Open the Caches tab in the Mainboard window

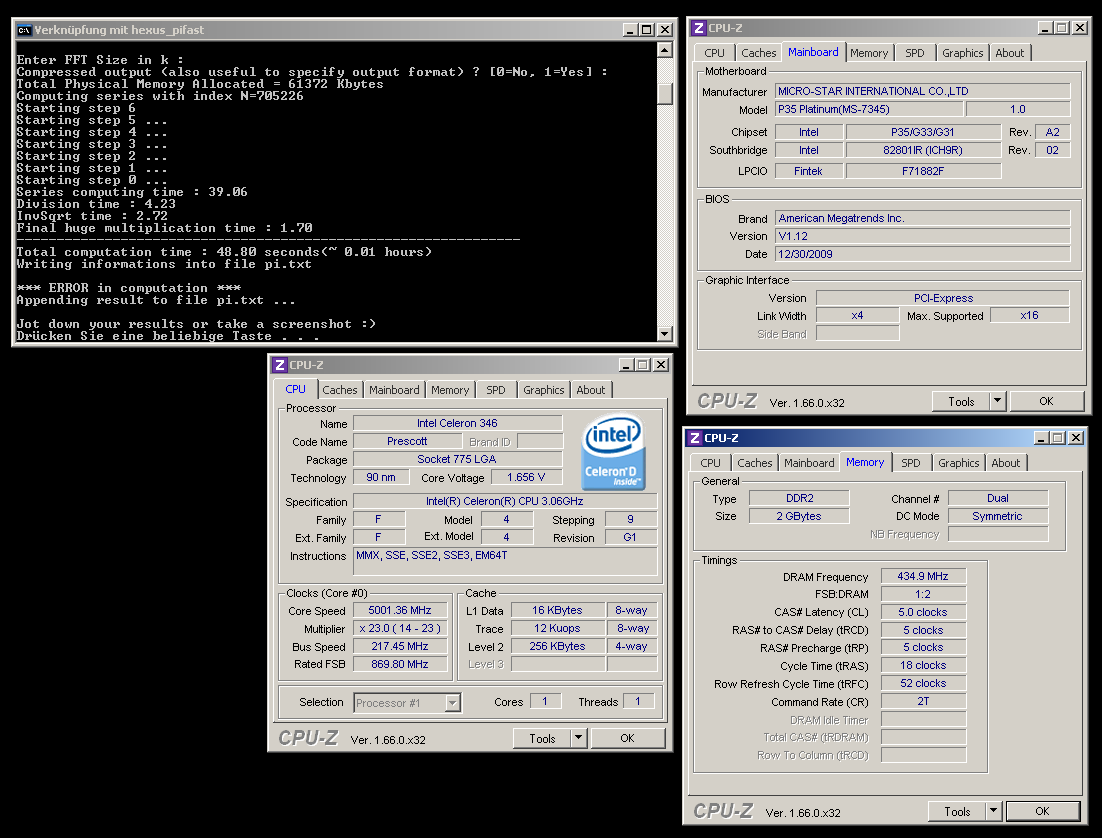pyautogui.click(x=759, y=53)
